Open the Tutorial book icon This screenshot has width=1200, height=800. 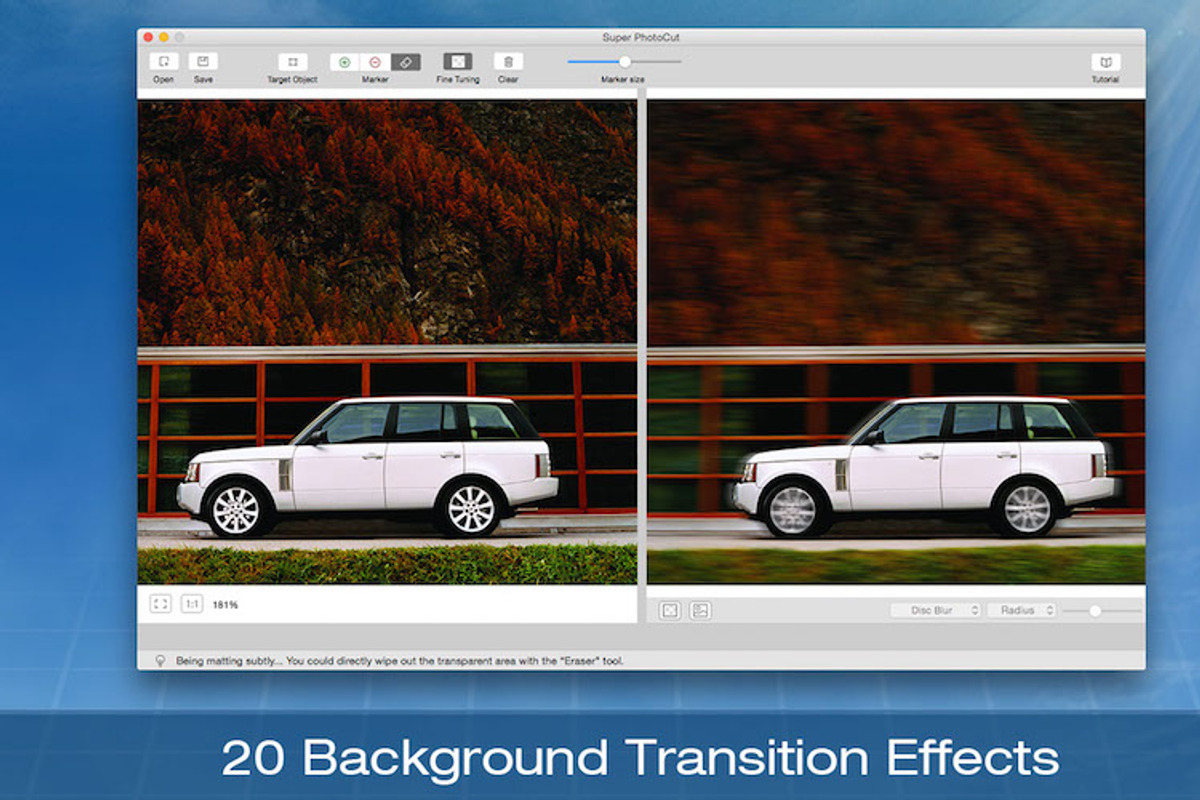coord(1105,62)
